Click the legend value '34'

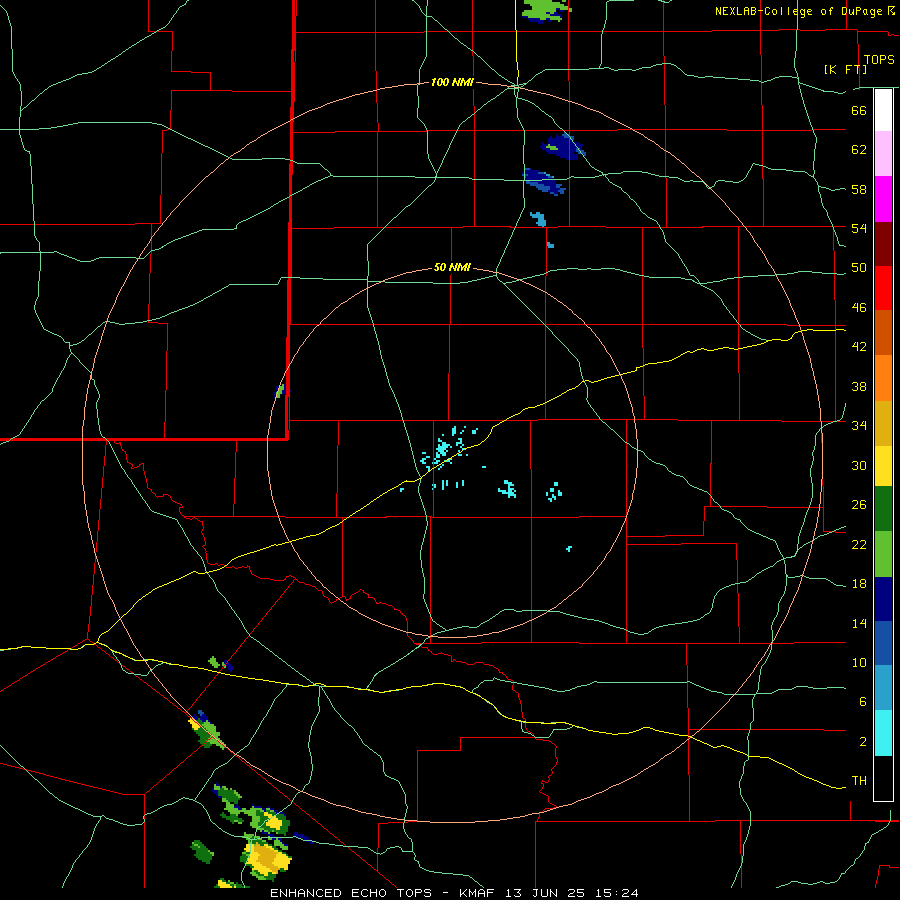[859, 426]
